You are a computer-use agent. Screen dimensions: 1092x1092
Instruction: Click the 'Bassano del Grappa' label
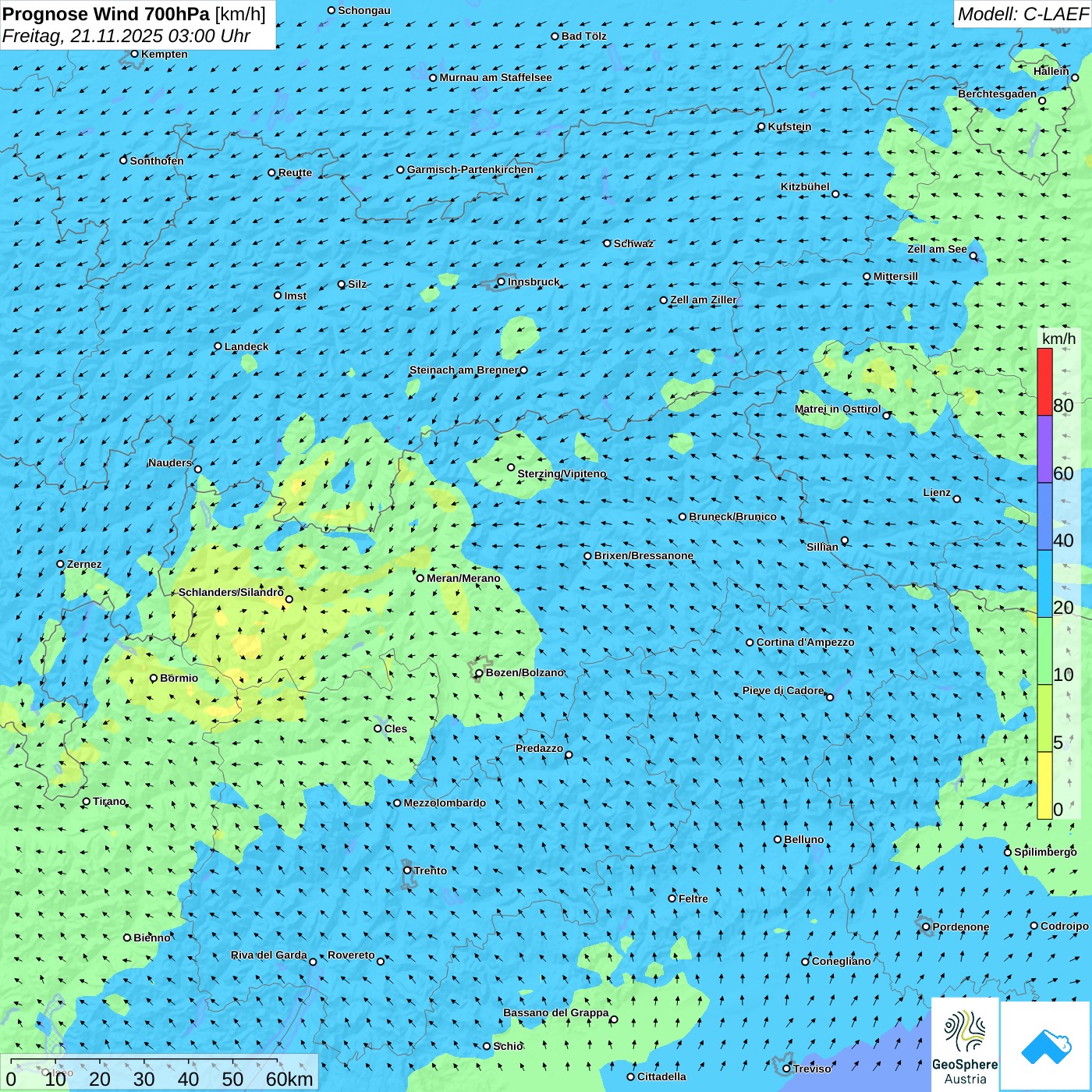tap(555, 1012)
